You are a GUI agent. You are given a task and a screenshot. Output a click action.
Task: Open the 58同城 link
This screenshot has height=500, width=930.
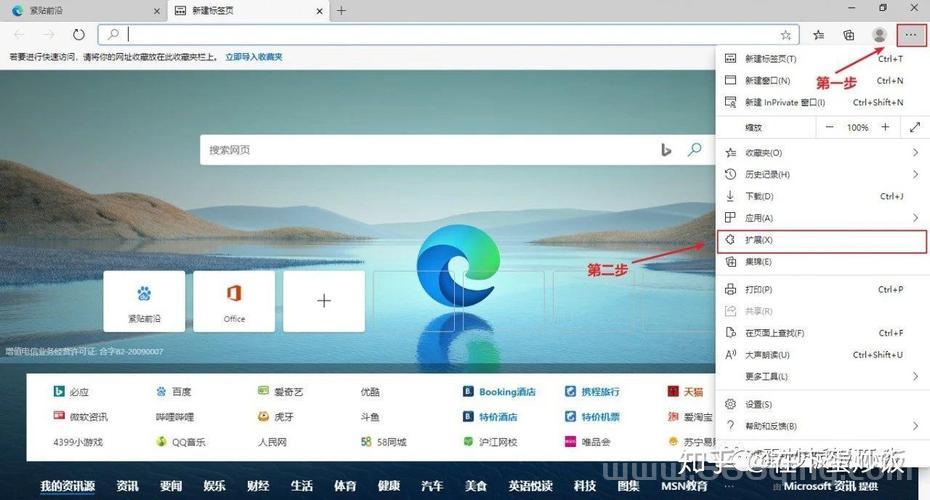(x=384, y=442)
